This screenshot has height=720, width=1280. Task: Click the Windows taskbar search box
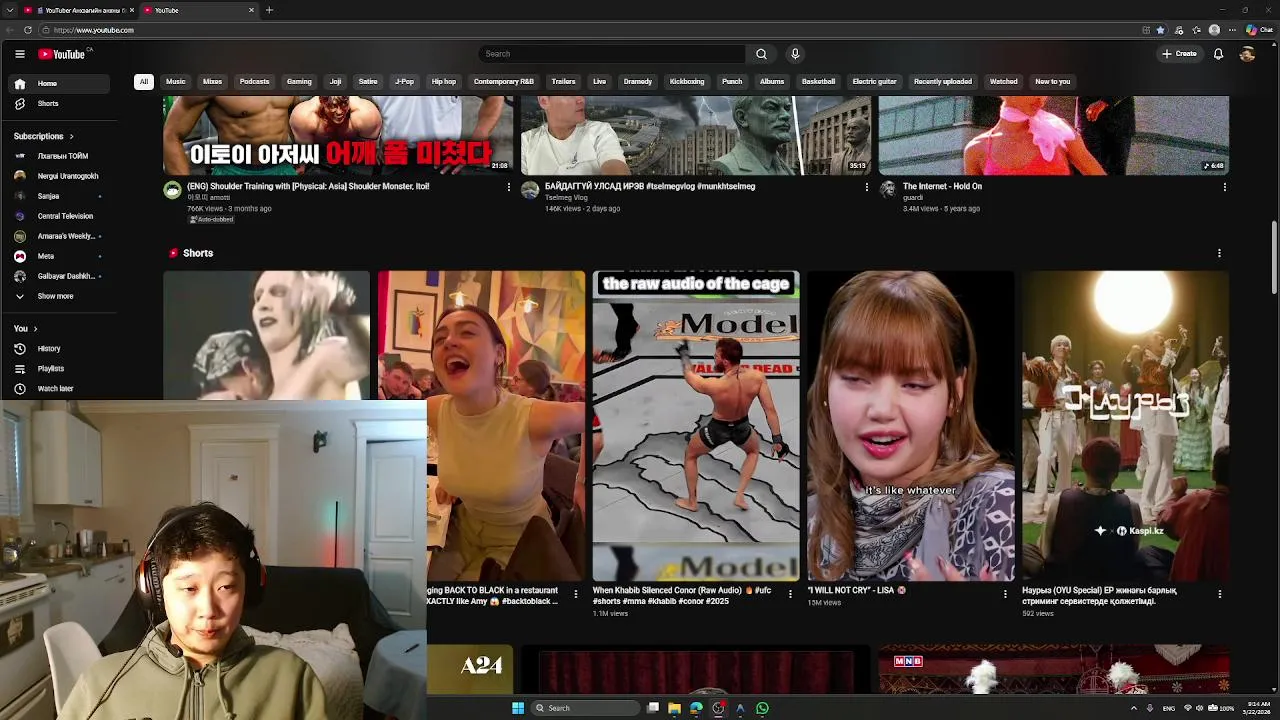coord(585,708)
